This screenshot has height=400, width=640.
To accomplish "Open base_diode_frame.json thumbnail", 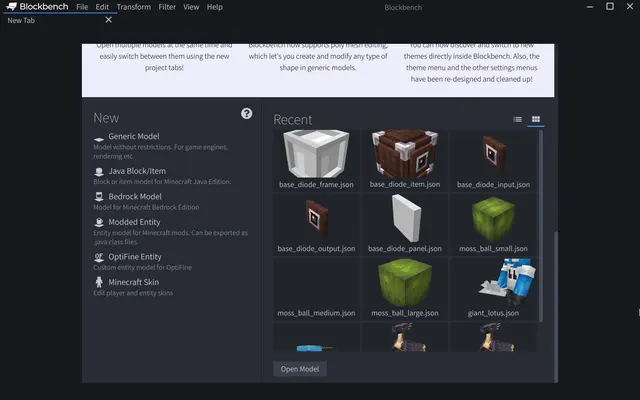I will click(x=316, y=154).
